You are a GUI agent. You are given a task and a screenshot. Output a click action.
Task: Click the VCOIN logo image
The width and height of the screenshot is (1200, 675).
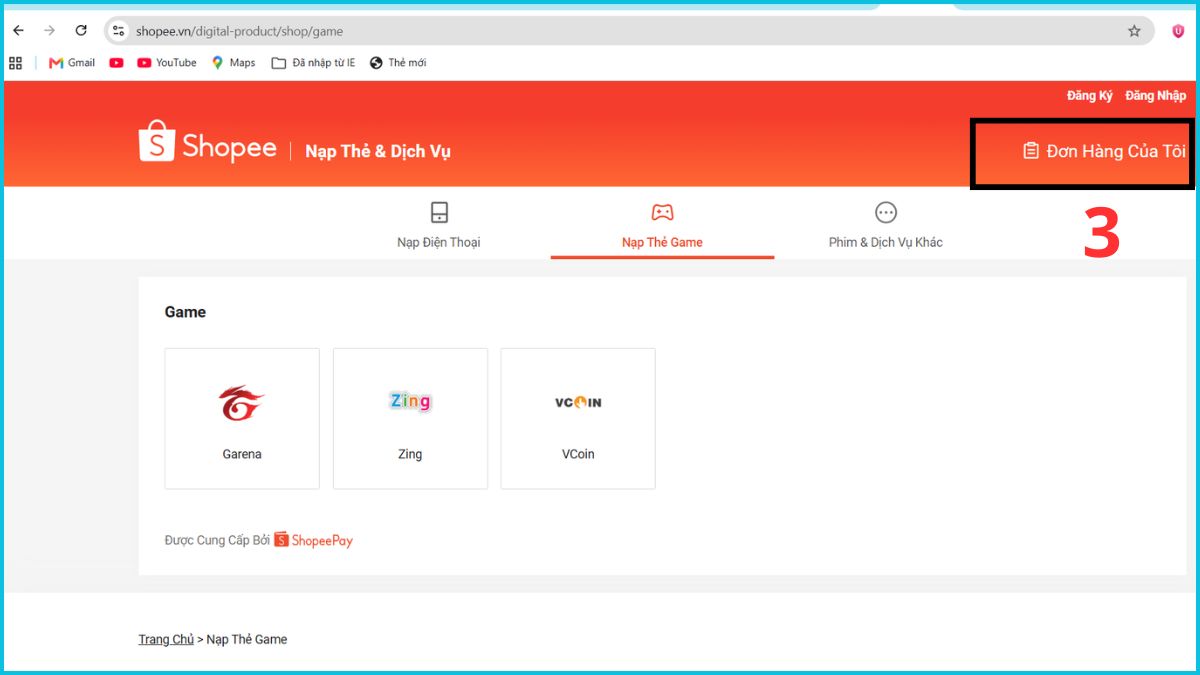[578, 402]
